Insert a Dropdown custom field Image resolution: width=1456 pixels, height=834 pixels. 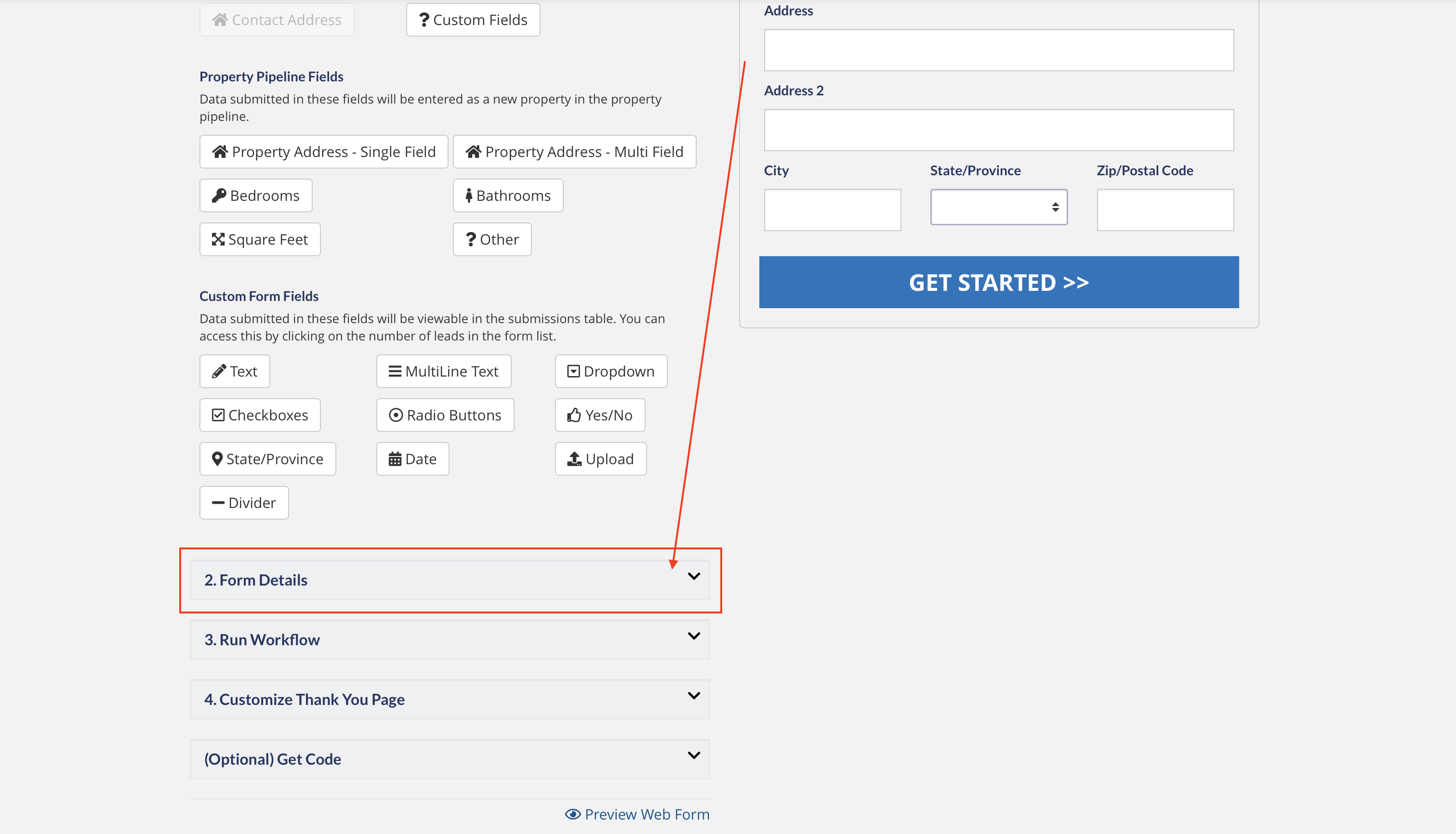point(611,371)
